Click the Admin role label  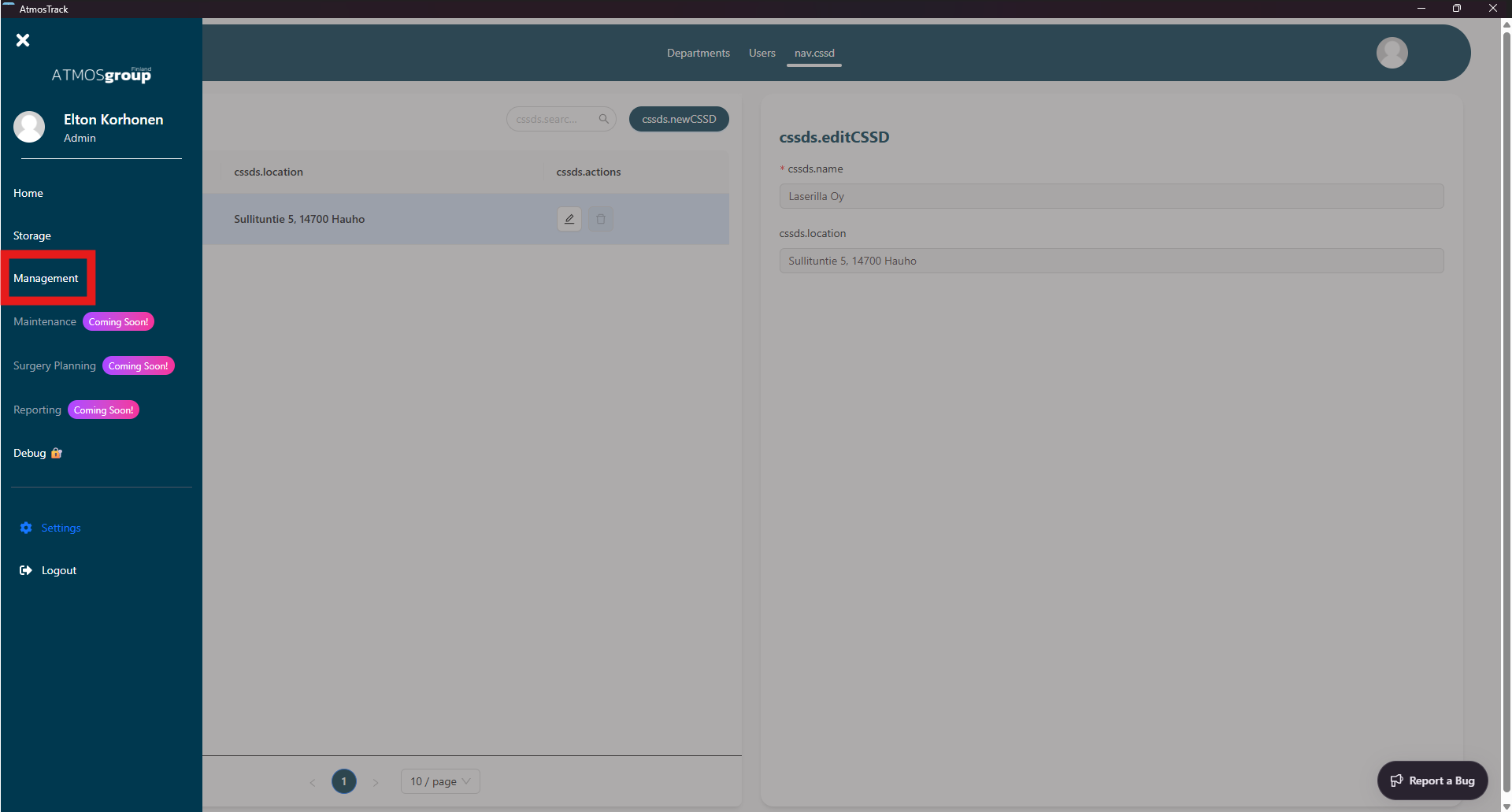(x=80, y=138)
